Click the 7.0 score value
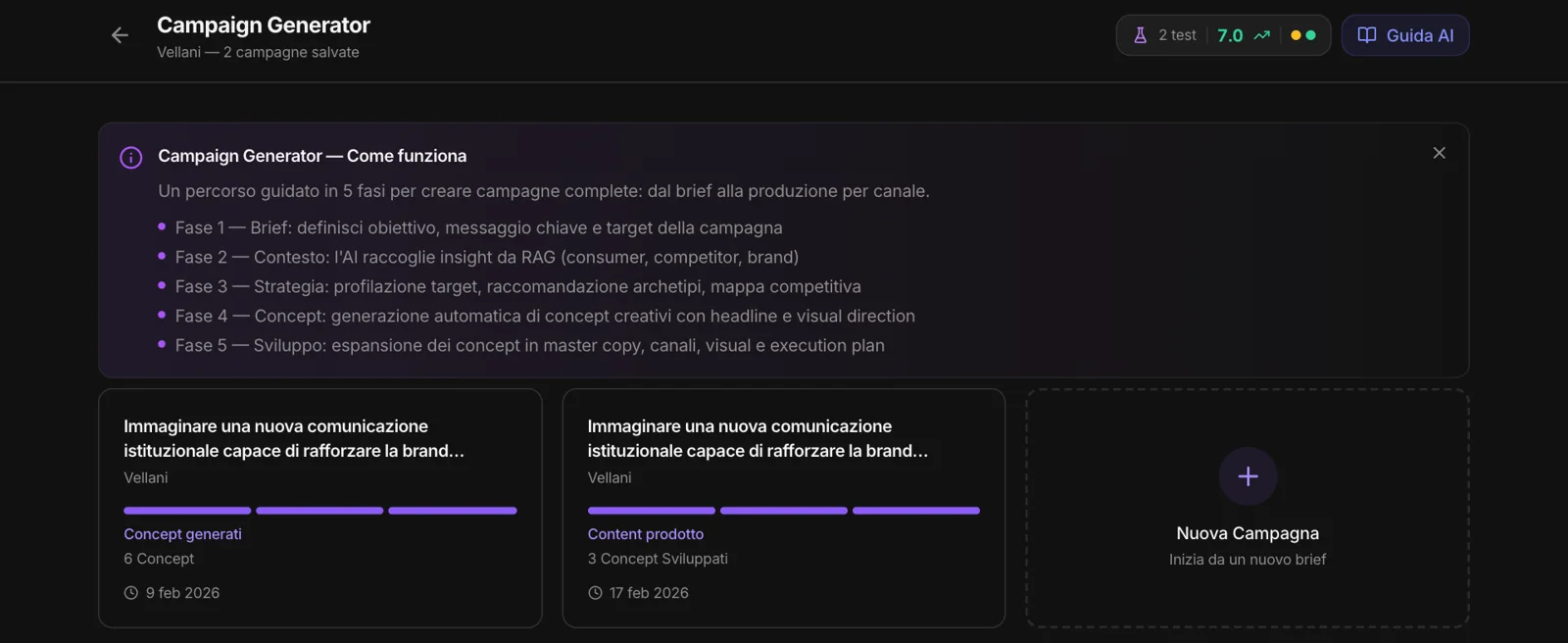The height and width of the screenshot is (643, 1568). [x=1230, y=35]
